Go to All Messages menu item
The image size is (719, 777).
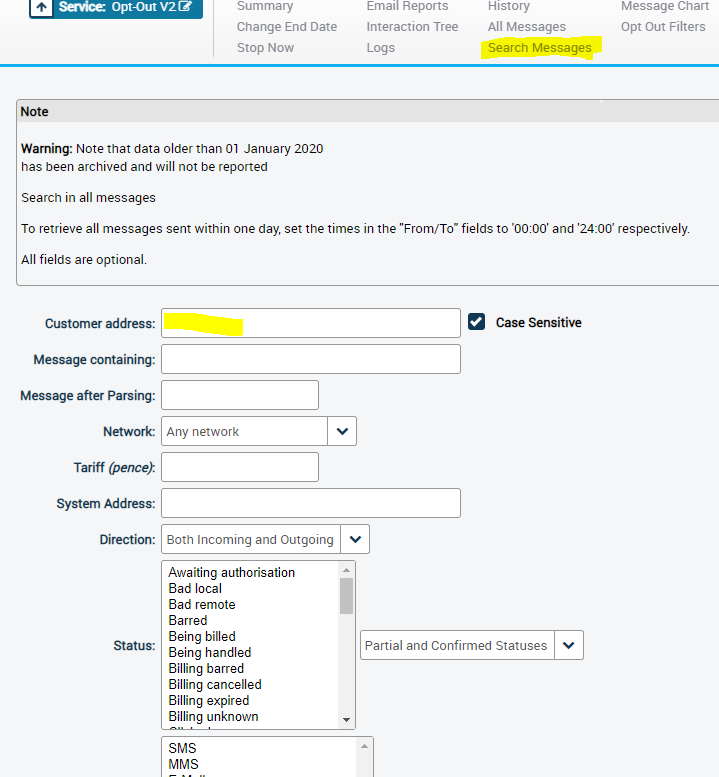pyautogui.click(x=527, y=27)
